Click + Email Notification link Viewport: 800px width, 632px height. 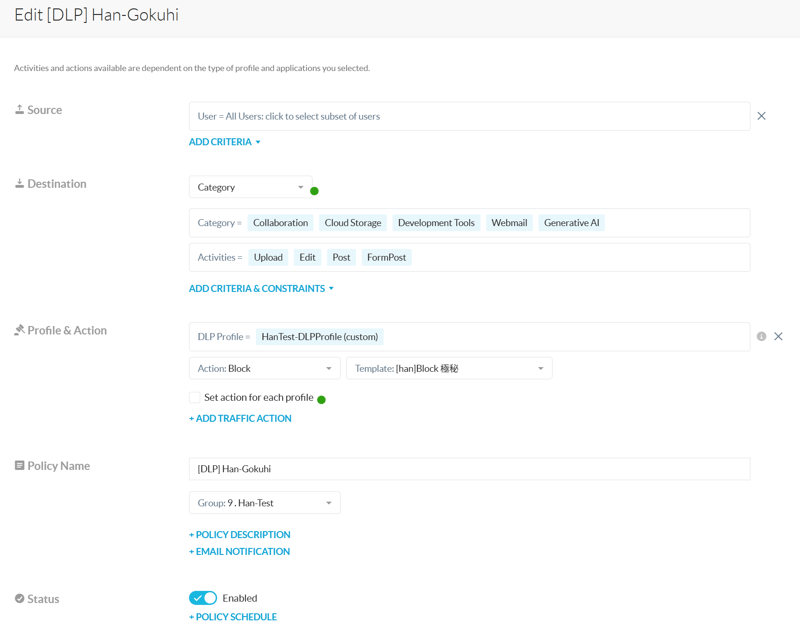[x=239, y=552]
